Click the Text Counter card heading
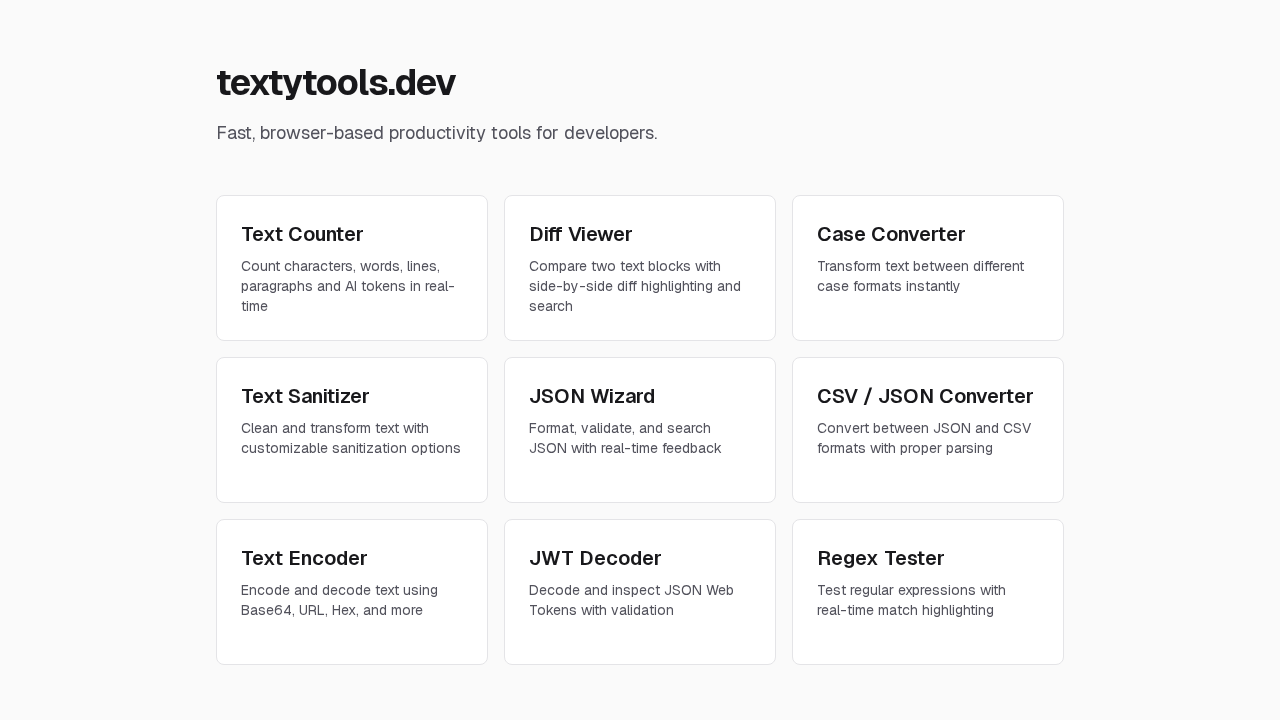This screenshot has height=720, width=1280. (x=302, y=234)
